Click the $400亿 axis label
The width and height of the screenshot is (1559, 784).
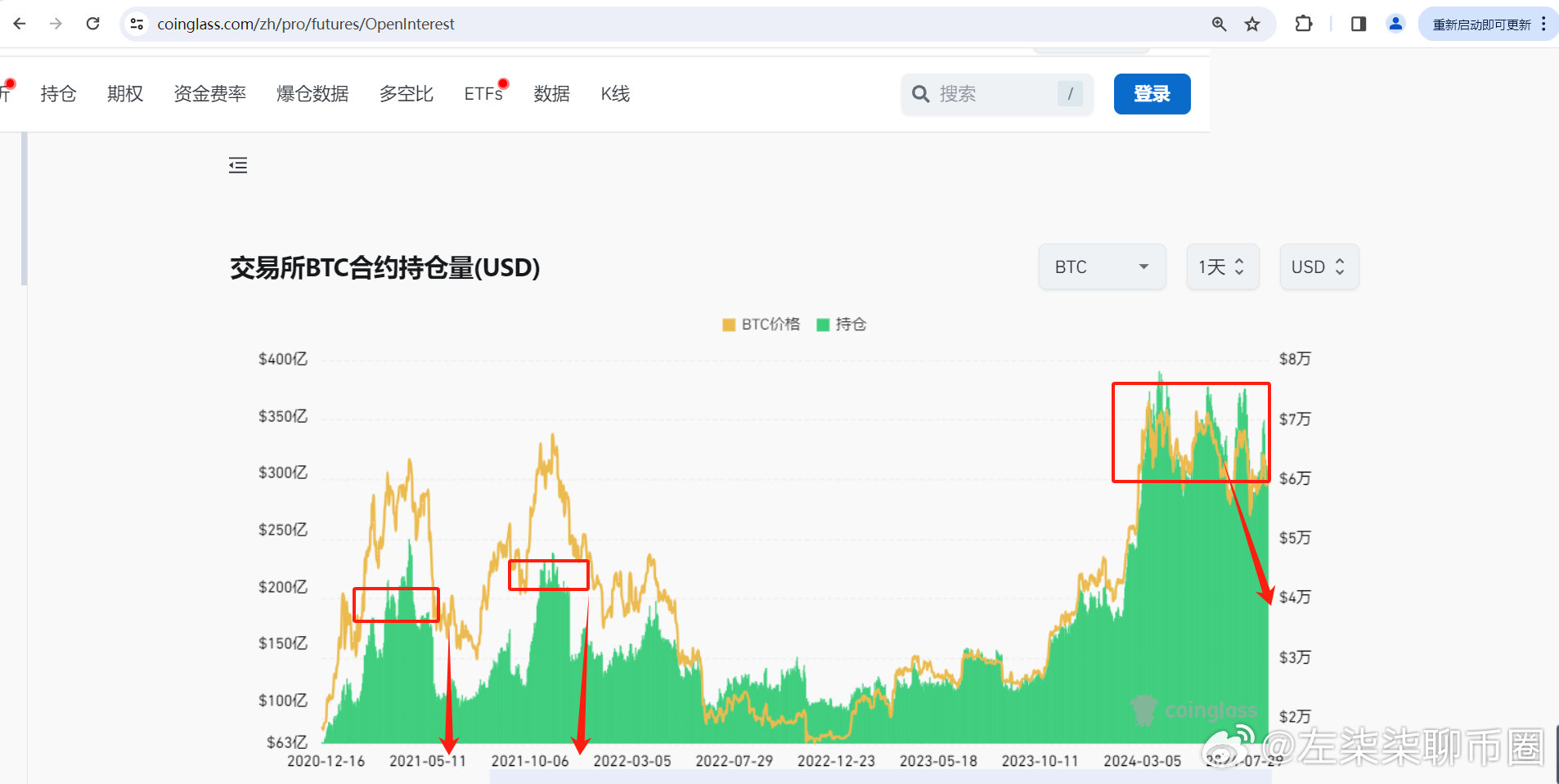pos(283,359)
